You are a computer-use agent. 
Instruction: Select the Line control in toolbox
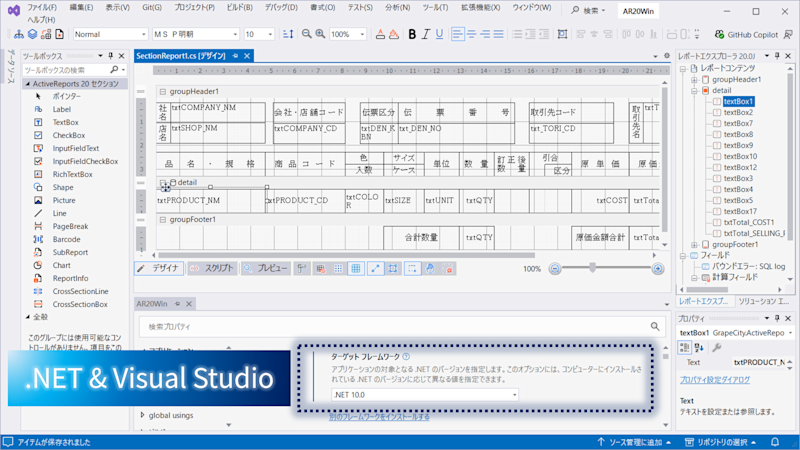[x=59, y=213]
